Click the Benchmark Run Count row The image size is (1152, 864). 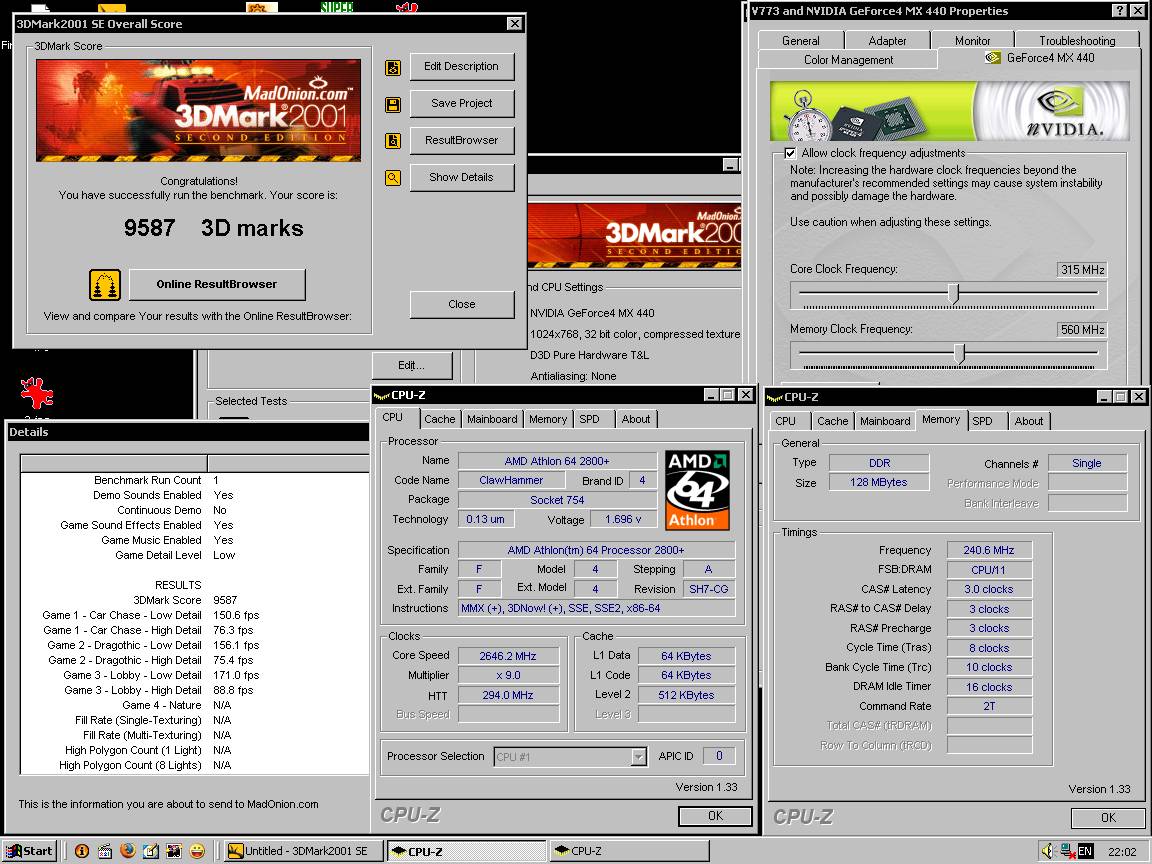[156, 480]
